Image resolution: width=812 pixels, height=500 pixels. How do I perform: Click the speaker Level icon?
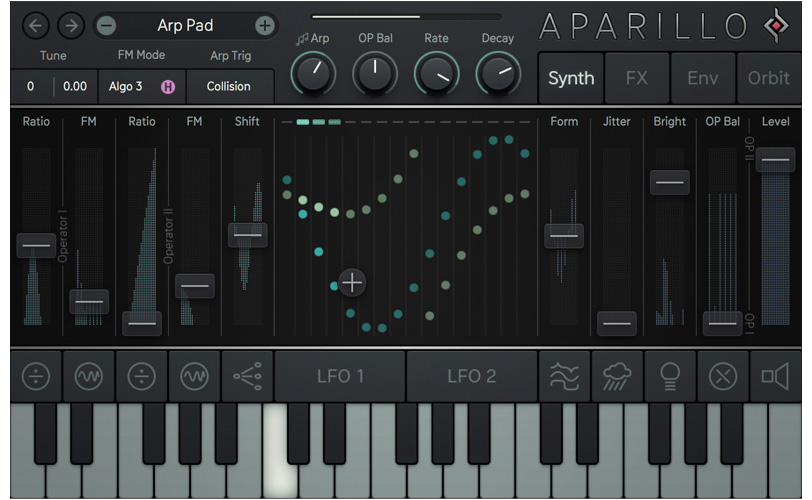[775, 376]
